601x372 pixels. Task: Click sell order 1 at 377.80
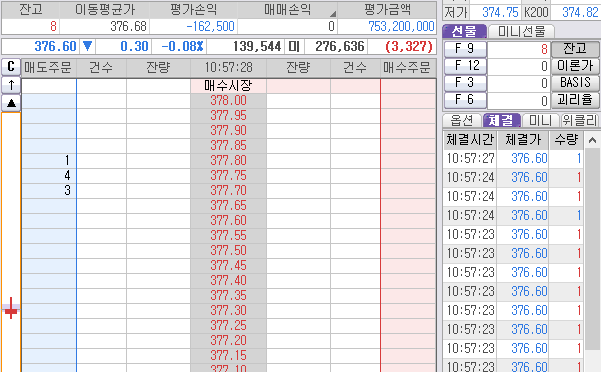pyautogui.click(x=49, y=161)
